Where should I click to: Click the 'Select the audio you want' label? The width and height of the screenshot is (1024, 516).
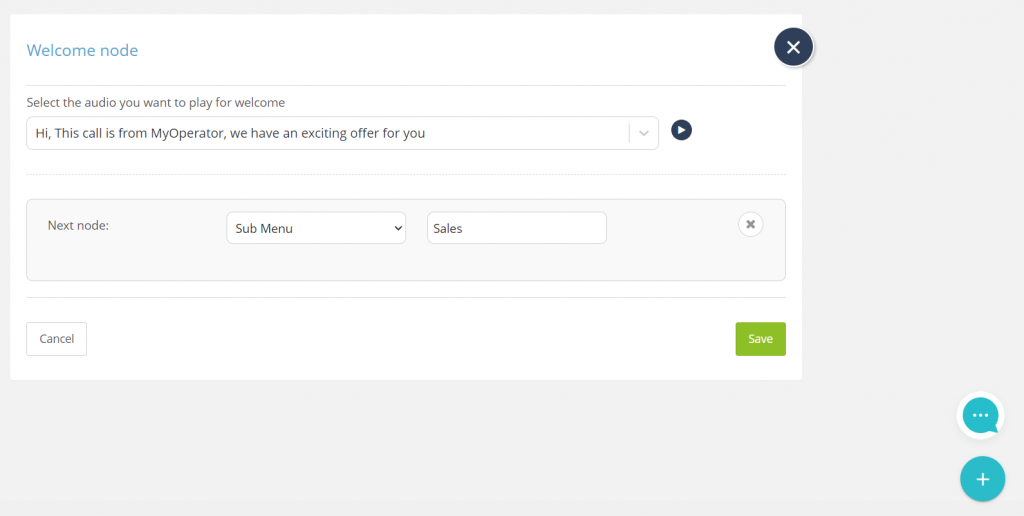point(155,103)
